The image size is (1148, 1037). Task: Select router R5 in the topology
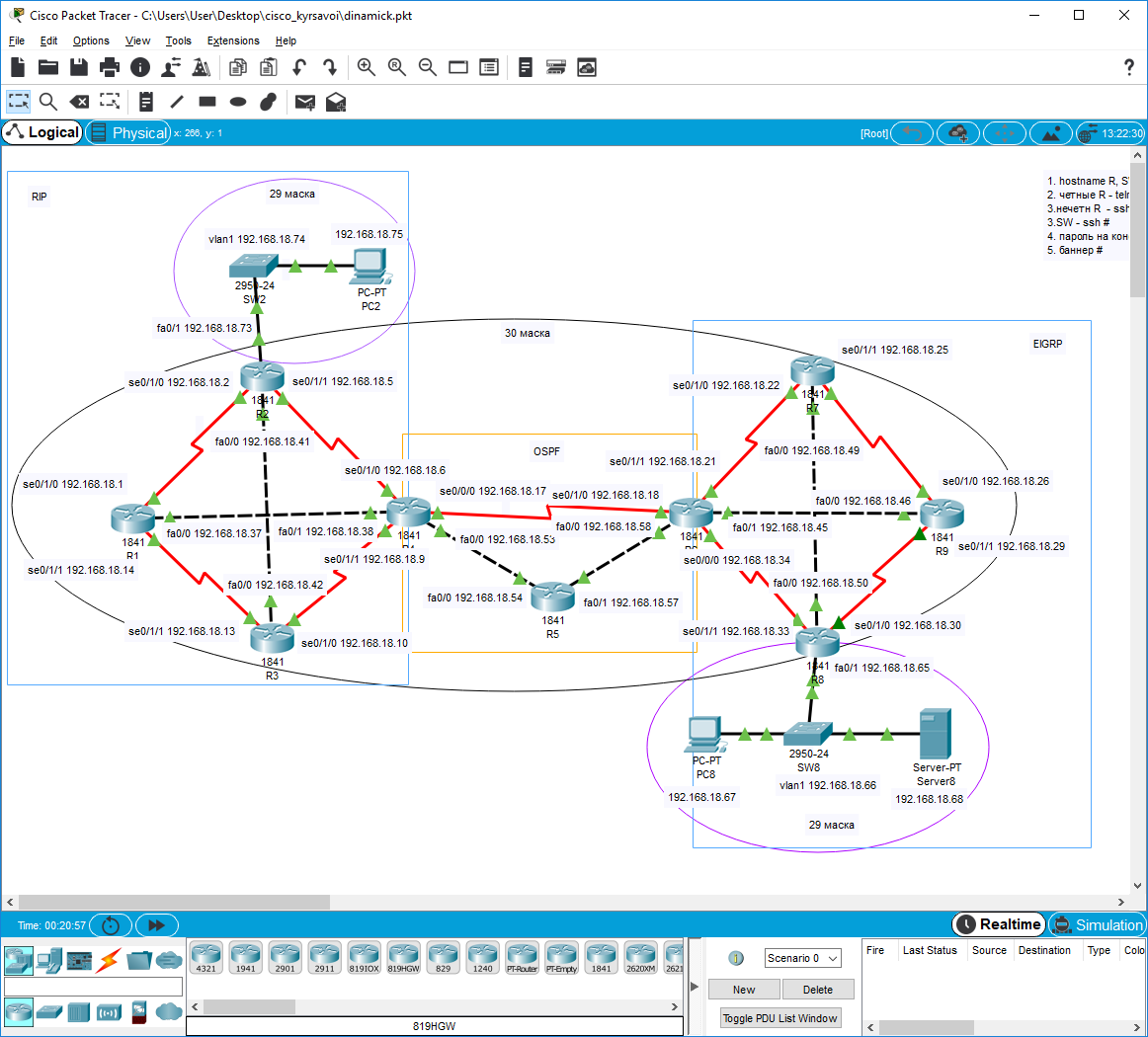(553, 598)
